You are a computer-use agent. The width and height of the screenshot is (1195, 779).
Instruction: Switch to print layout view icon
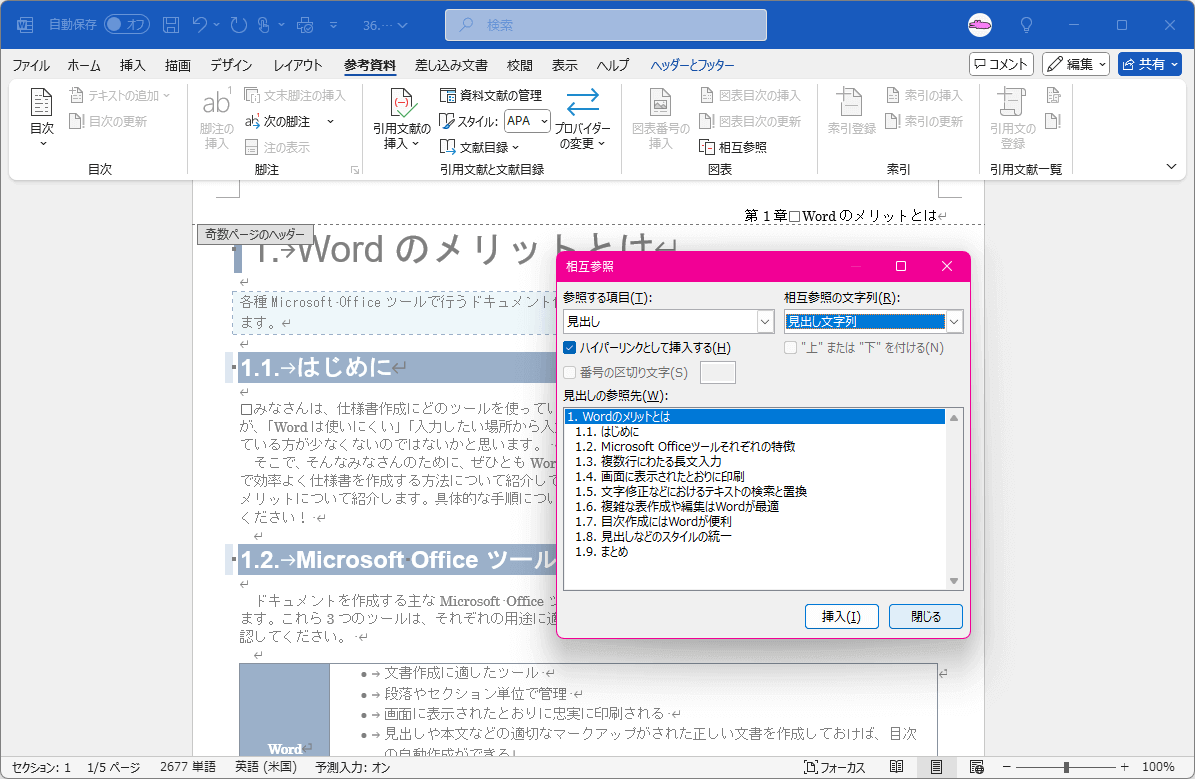pos(936,768)
